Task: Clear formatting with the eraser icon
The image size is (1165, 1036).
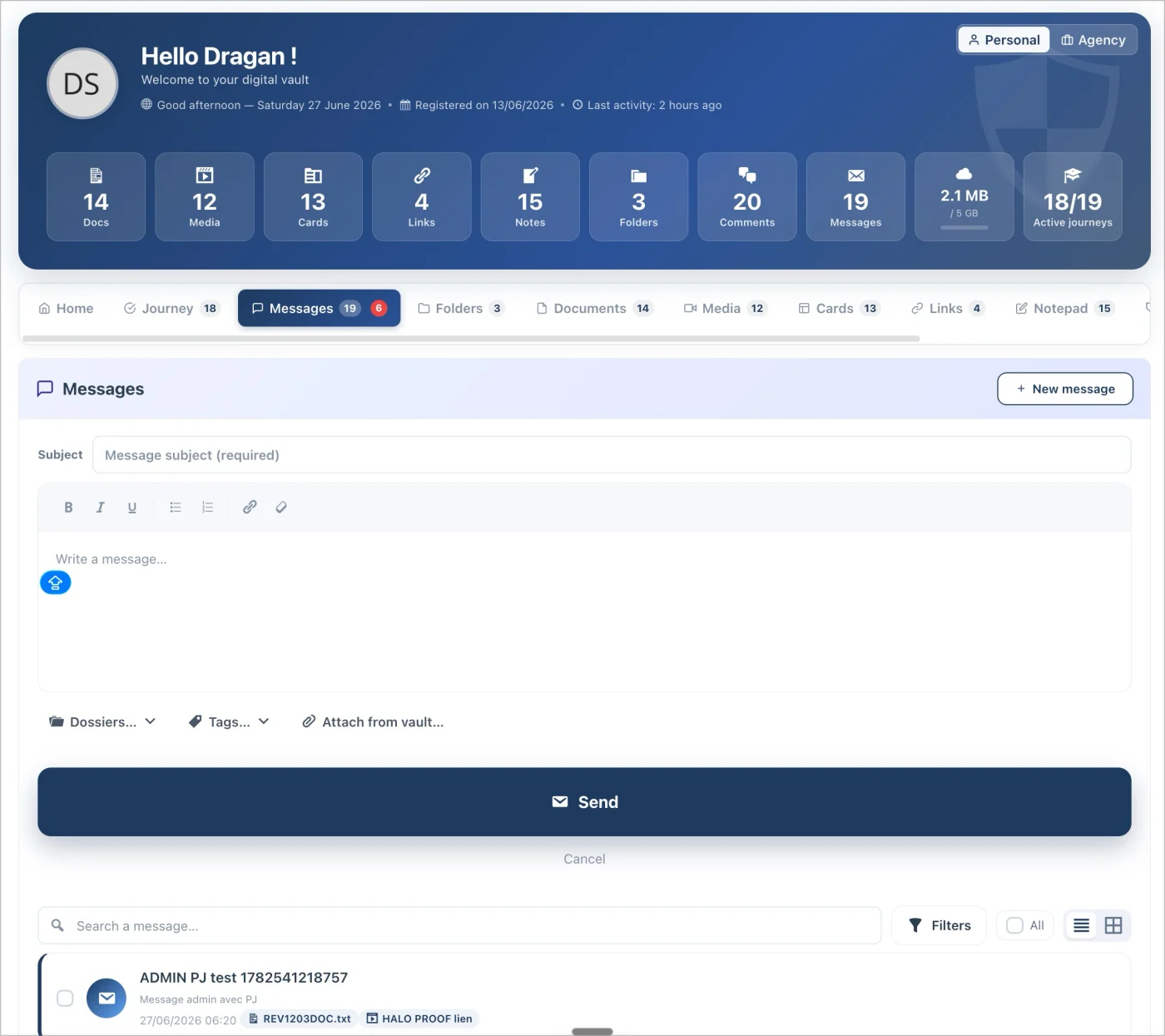Action: click(281, 507)
